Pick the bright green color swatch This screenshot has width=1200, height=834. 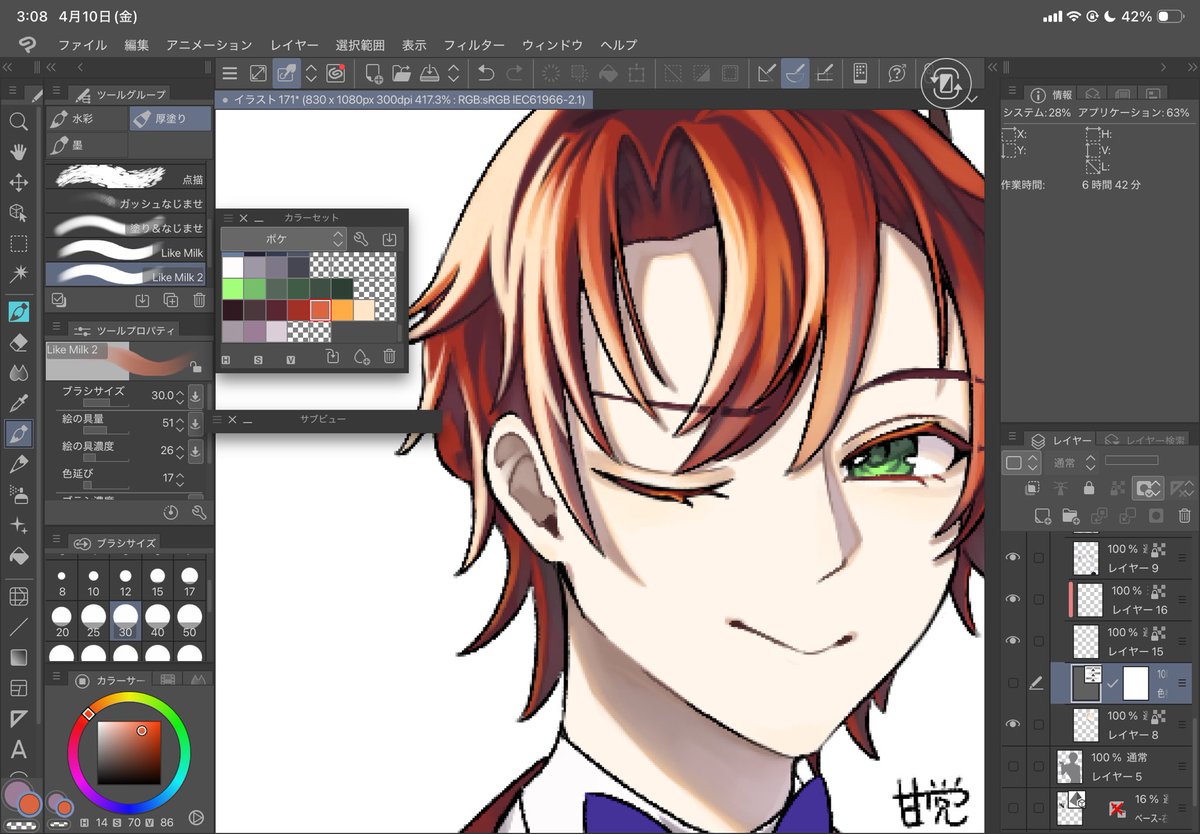tap(232, 288)
